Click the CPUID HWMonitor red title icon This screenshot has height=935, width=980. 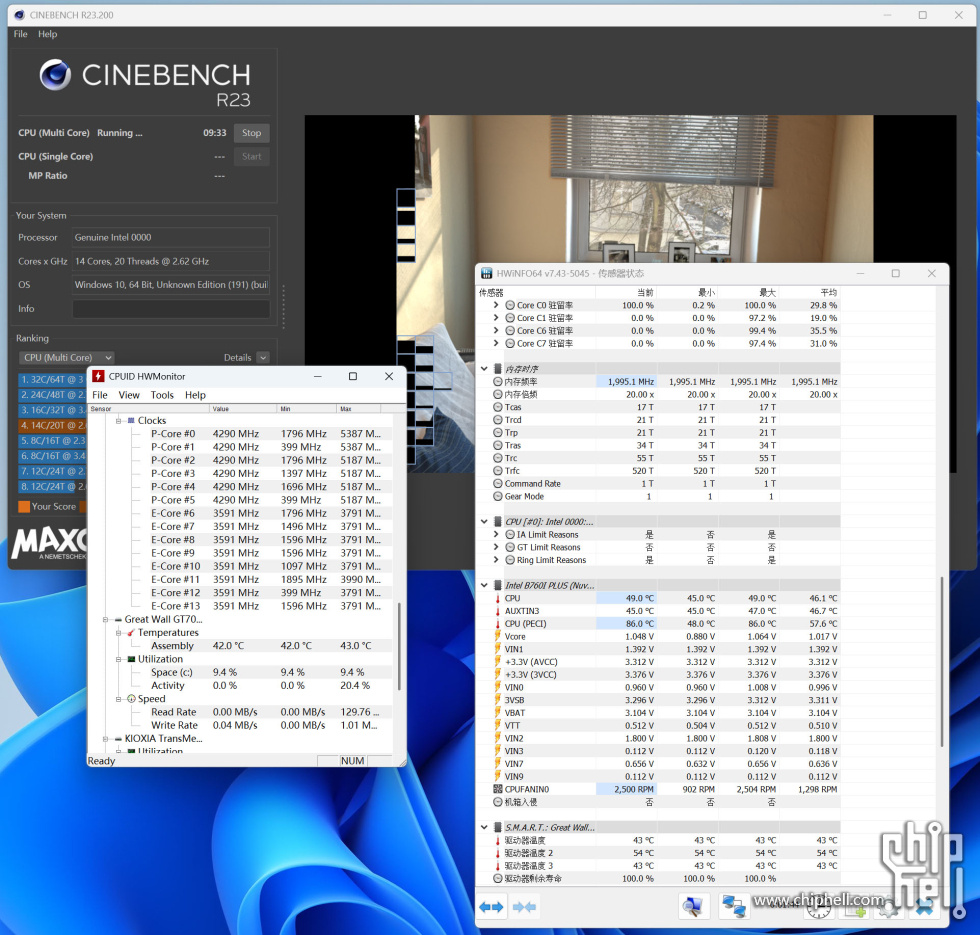(x=98, y=376)
